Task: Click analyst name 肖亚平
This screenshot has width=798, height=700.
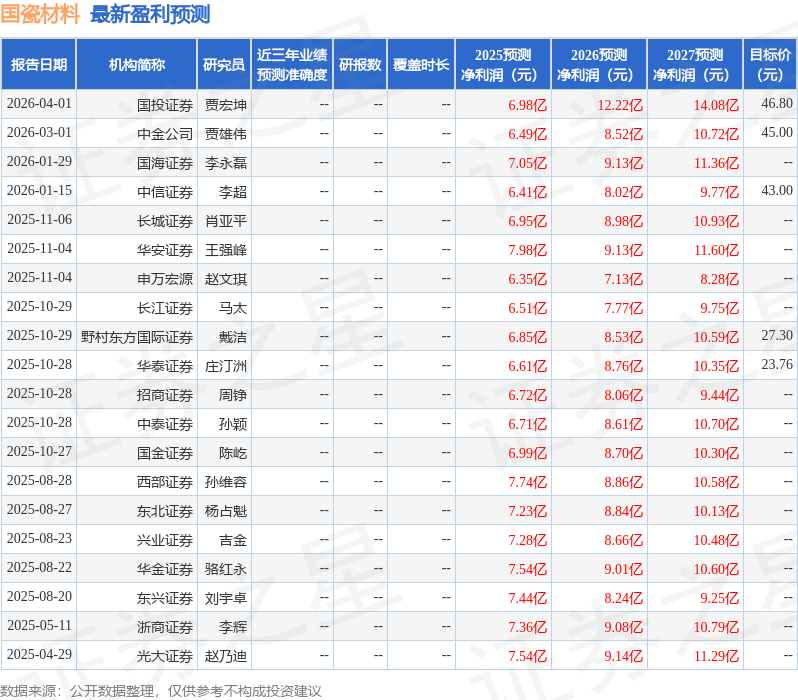Action: 226,221
